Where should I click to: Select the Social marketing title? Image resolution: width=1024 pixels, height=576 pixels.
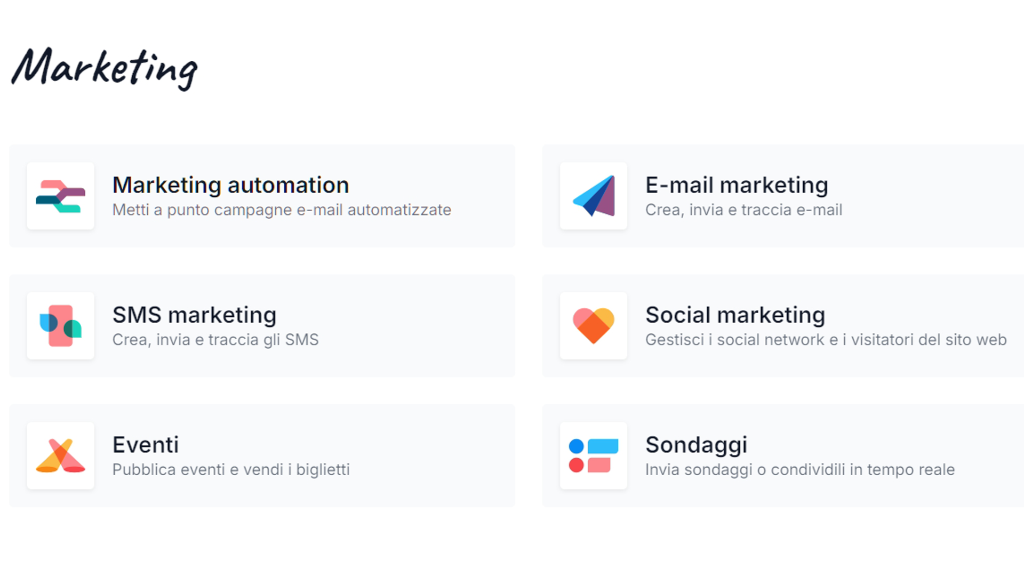735,315
